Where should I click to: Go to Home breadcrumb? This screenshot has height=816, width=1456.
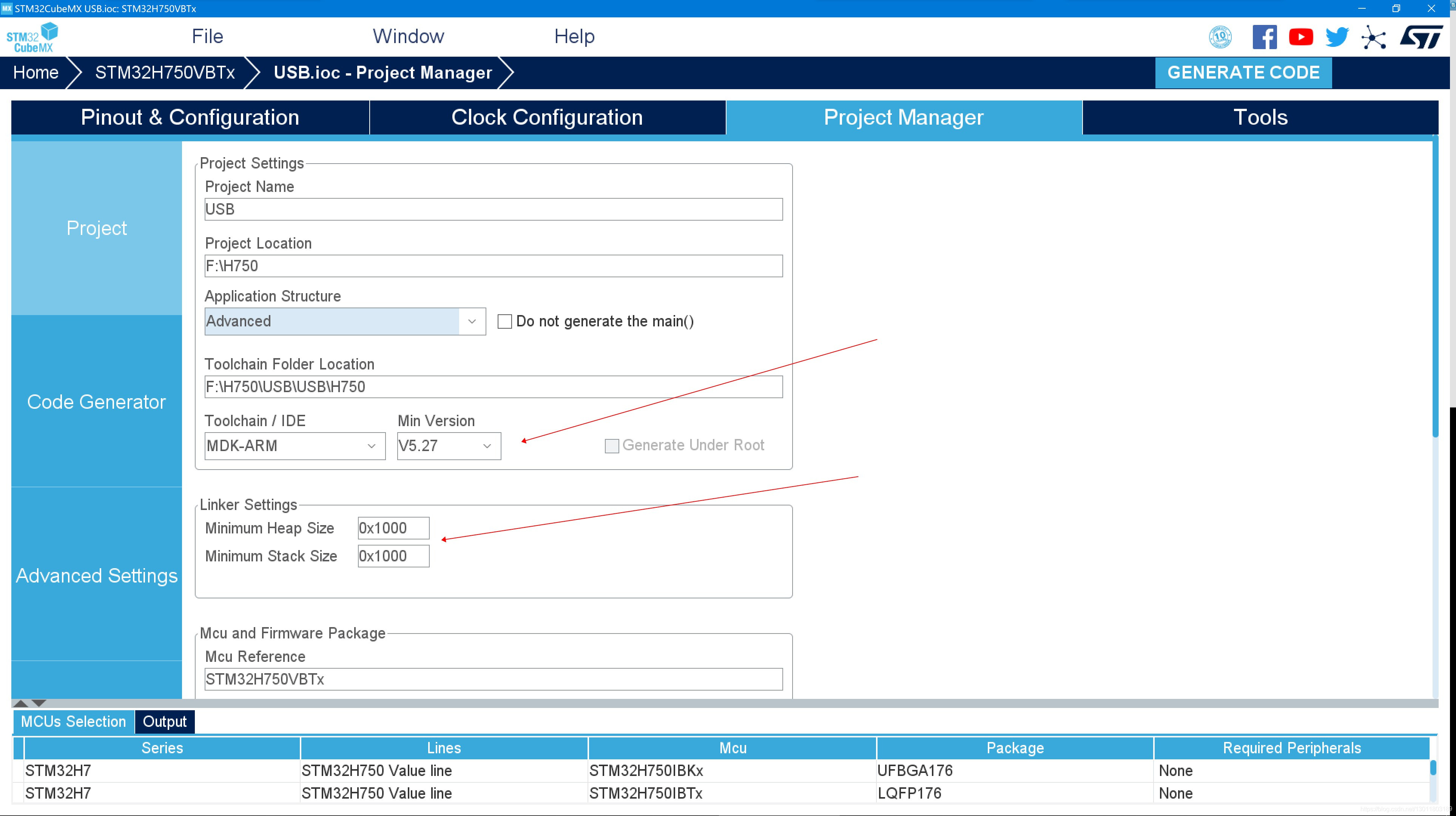(x=35, y=73)
